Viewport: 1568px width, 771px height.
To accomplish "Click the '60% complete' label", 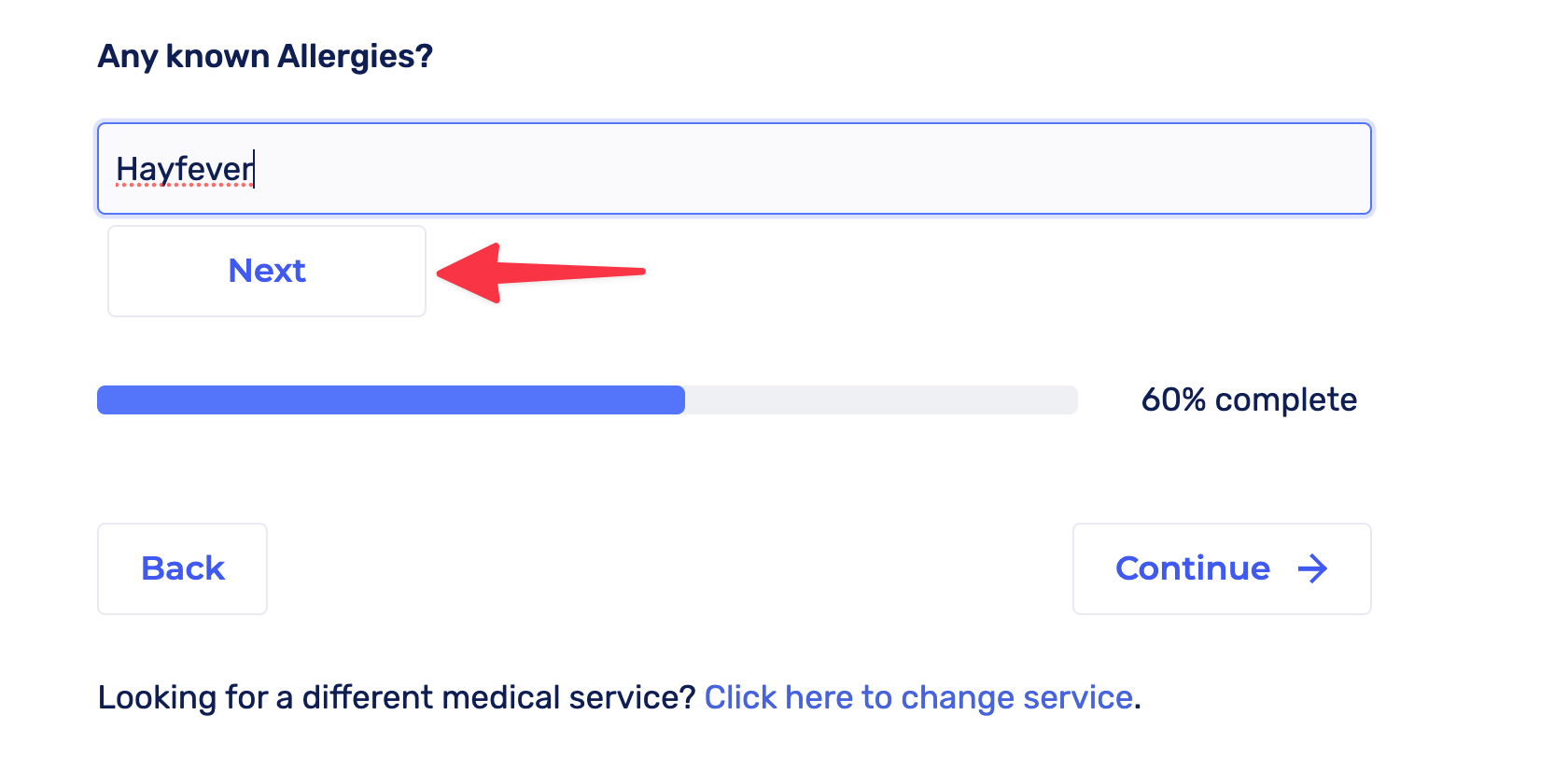I will point(1249,400).
